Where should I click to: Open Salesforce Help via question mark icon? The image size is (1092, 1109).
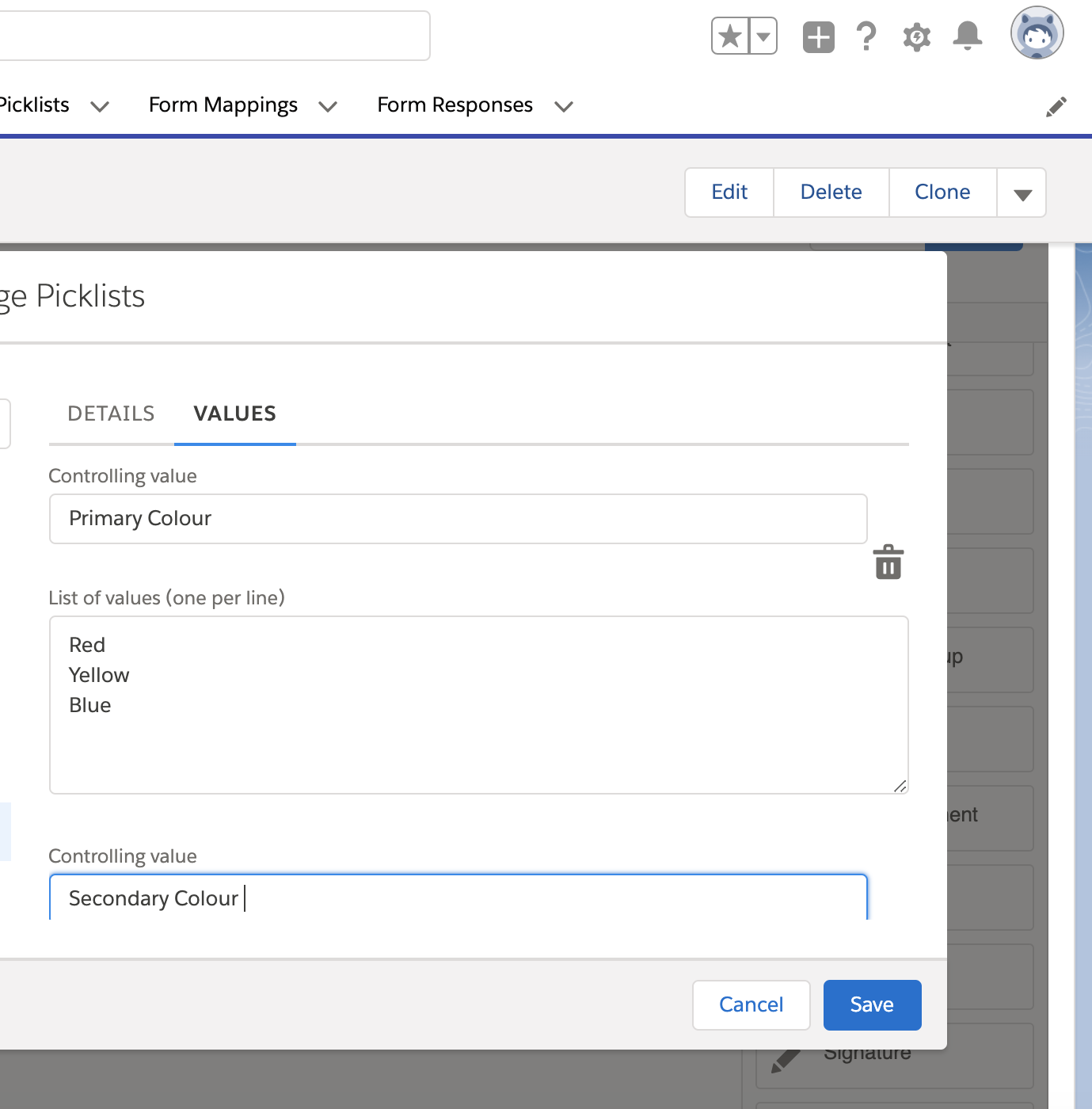coord(866,36)
